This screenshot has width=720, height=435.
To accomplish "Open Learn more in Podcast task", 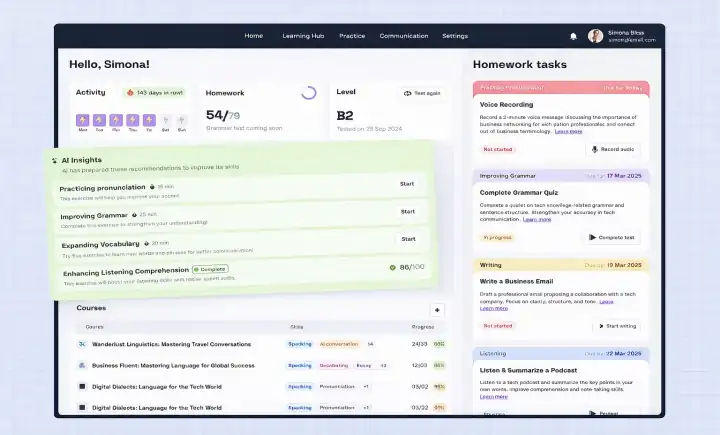I will [494, 397].
